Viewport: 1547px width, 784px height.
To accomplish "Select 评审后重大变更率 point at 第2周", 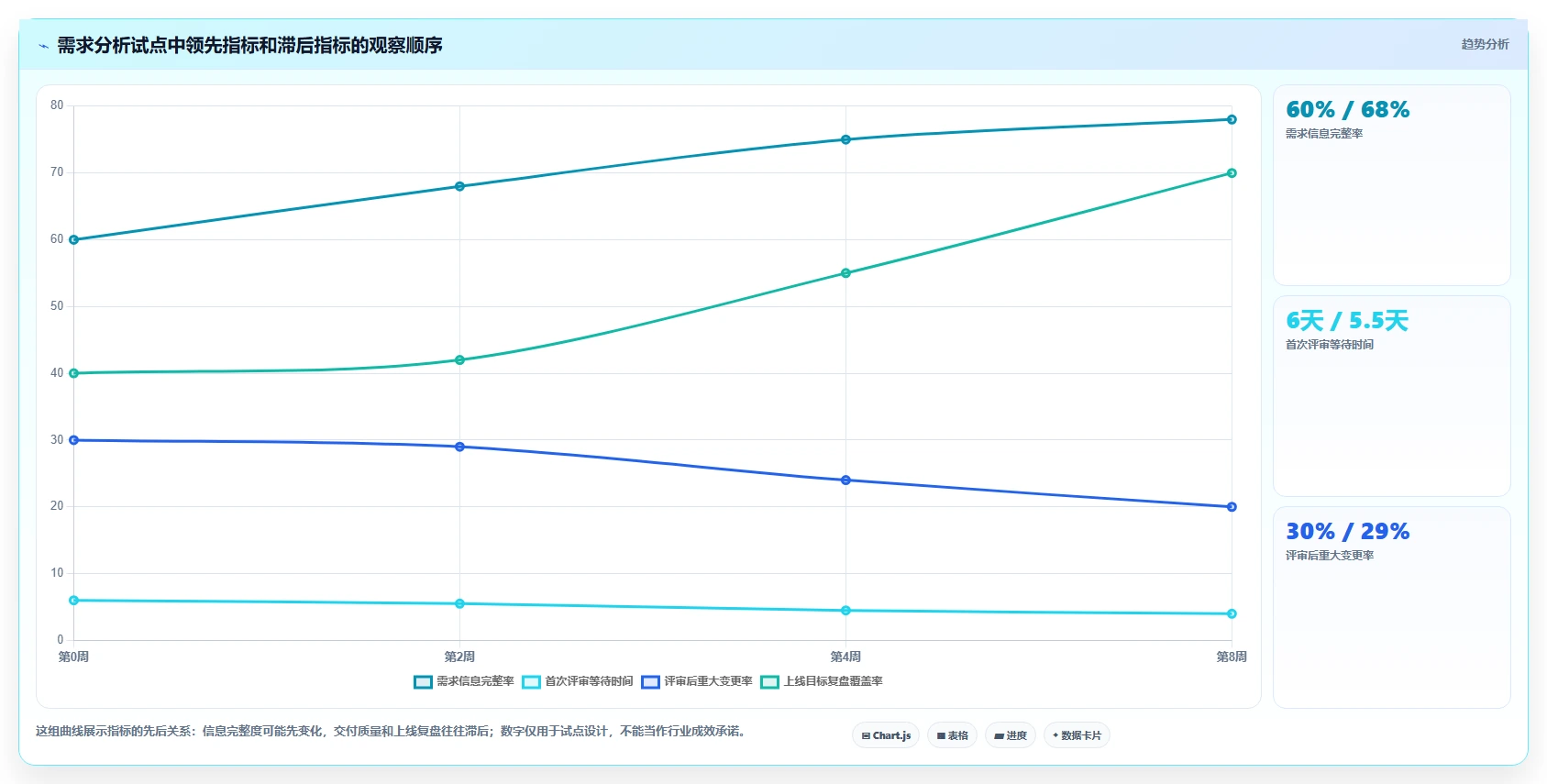I will [459, 447].
